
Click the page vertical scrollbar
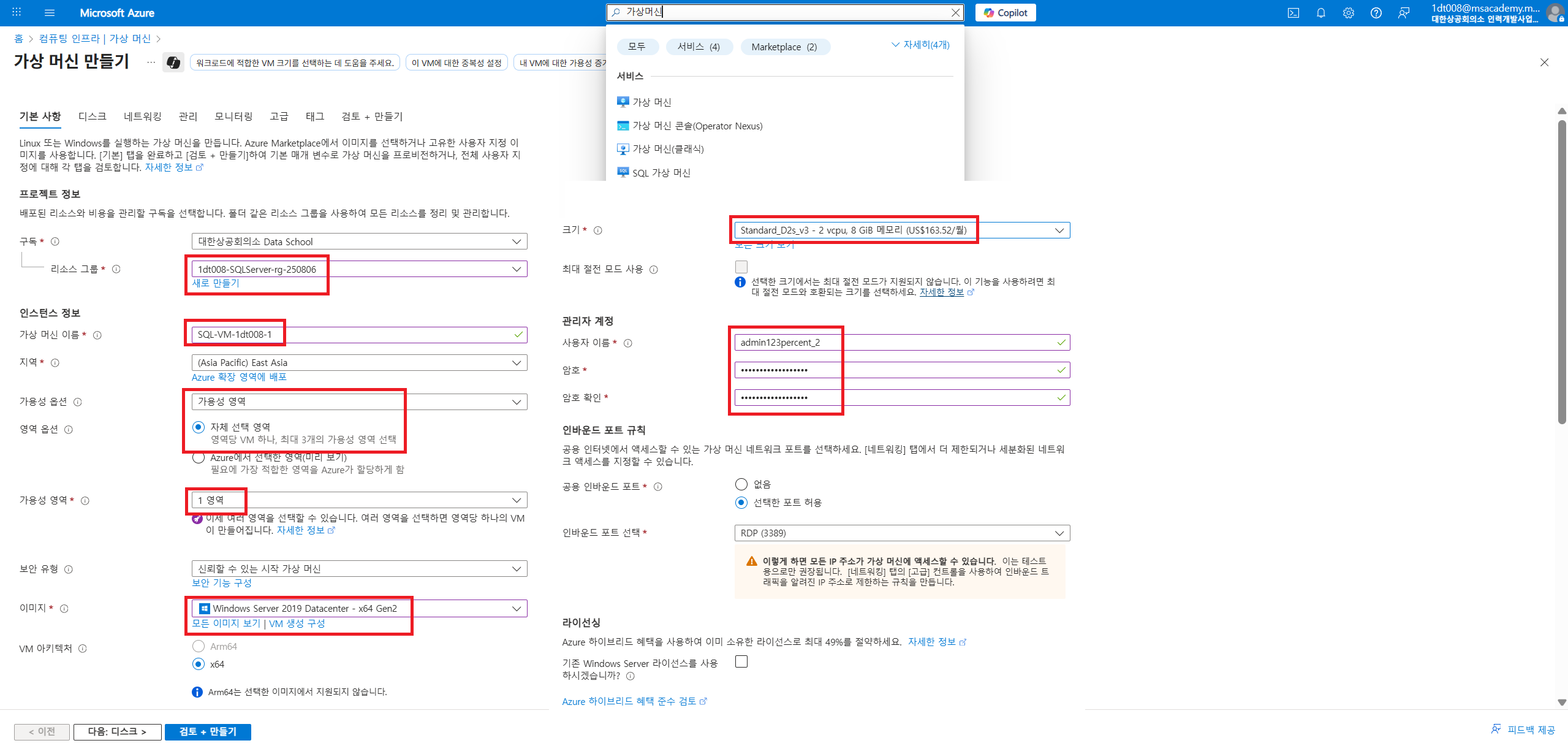1562,273
